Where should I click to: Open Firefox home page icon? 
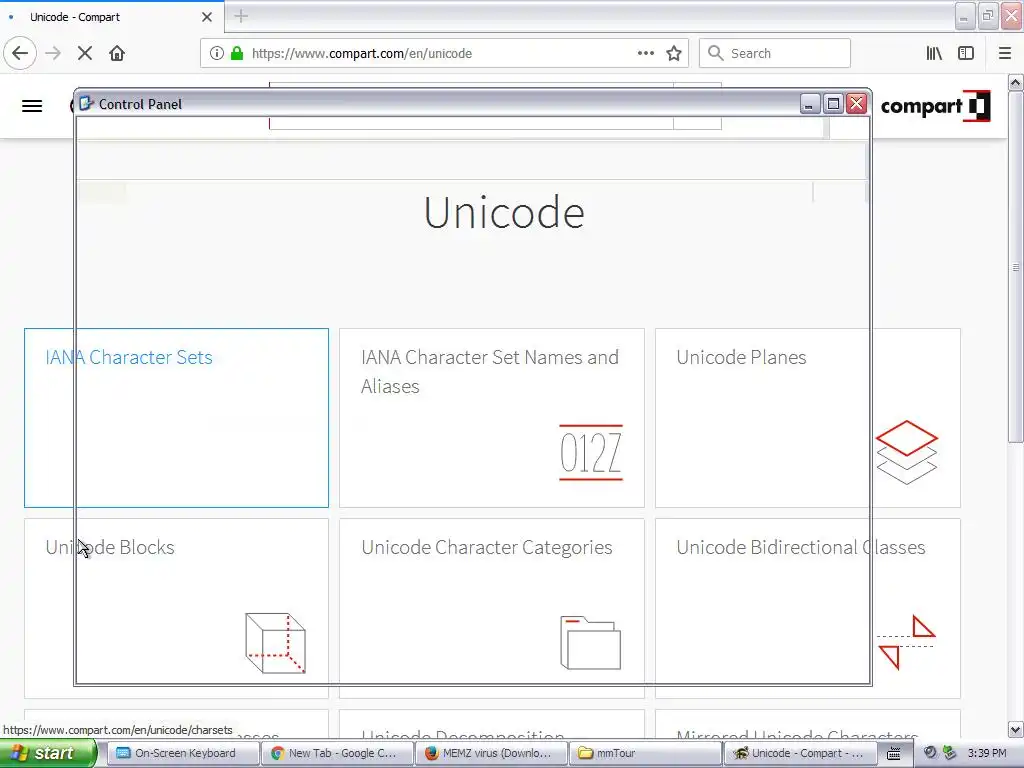click(x=117, y=54)
